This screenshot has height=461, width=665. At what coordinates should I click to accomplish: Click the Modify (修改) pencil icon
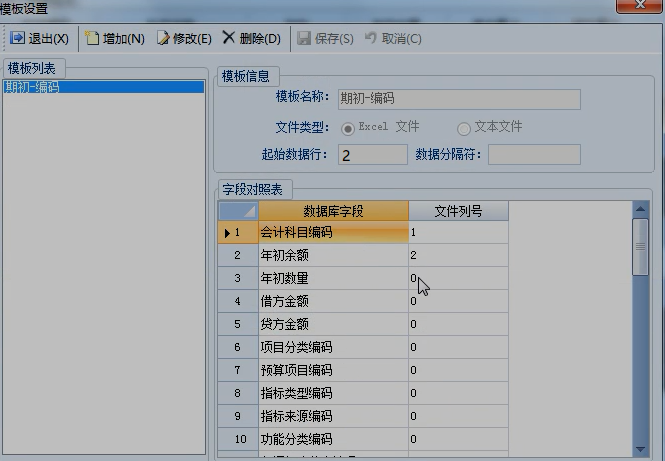[162, 39]
